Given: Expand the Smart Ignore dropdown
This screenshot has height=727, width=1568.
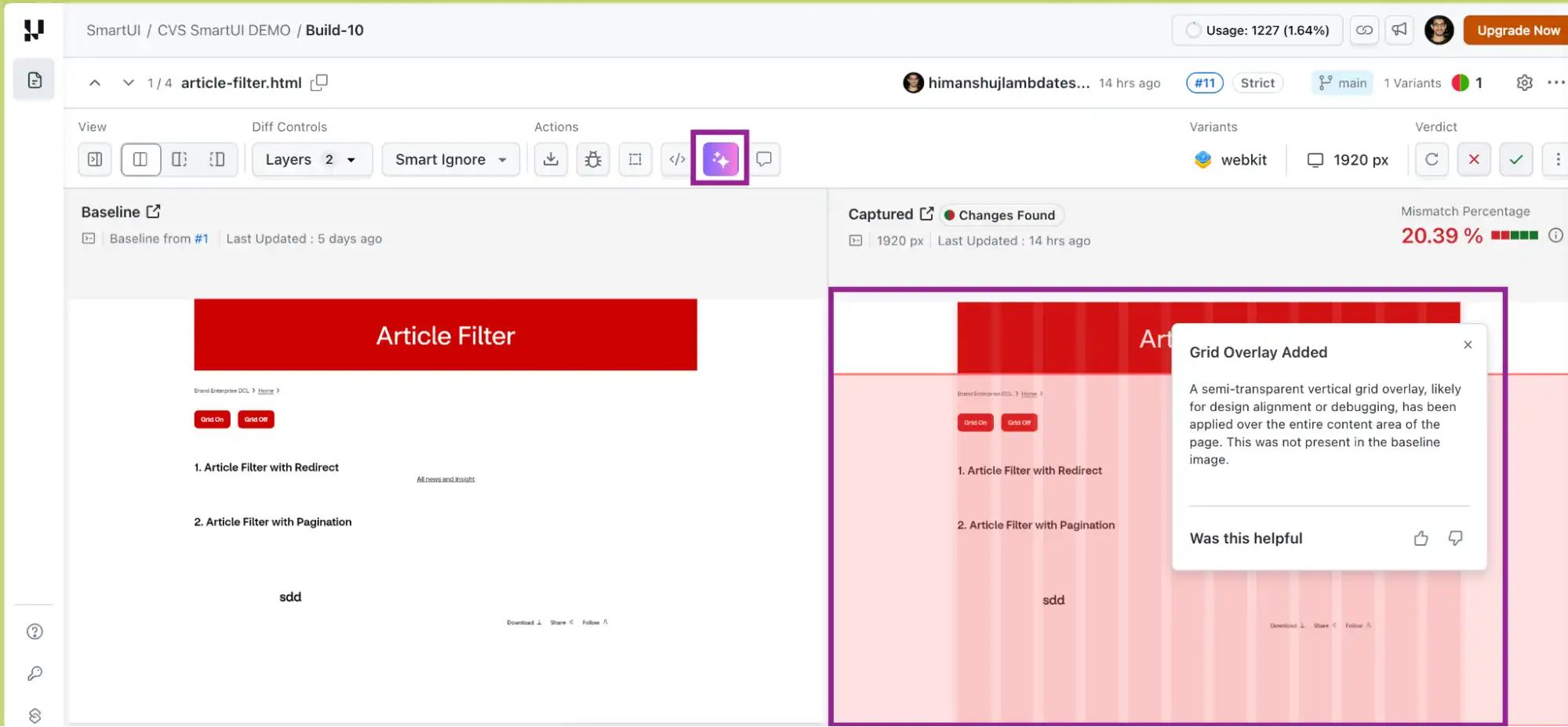Looking at the screenshot, I should tap(450, 159).
